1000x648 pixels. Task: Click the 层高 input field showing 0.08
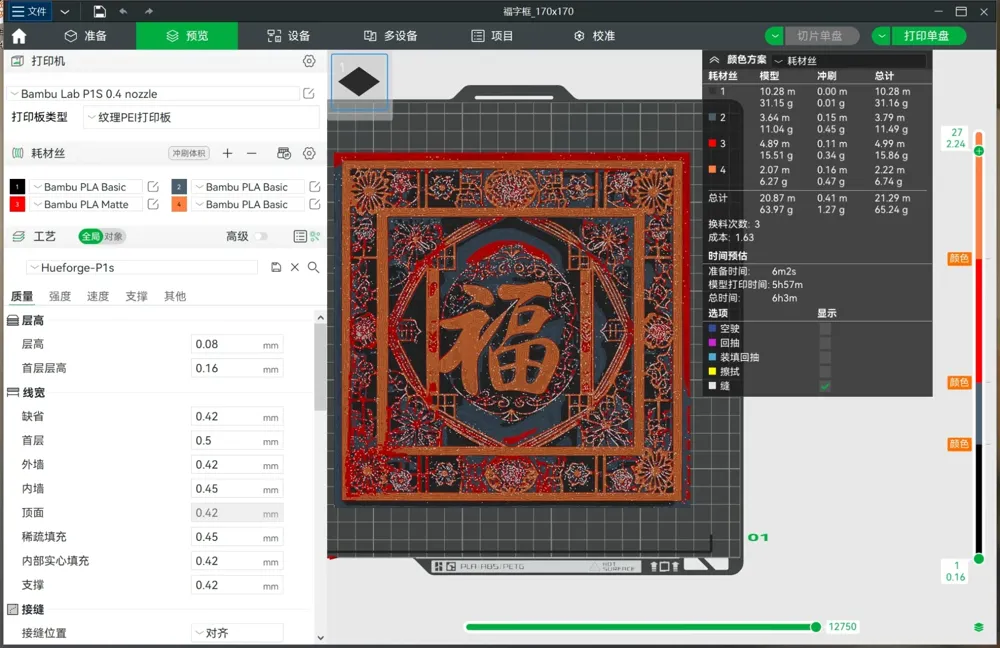(x=237, y=344)
